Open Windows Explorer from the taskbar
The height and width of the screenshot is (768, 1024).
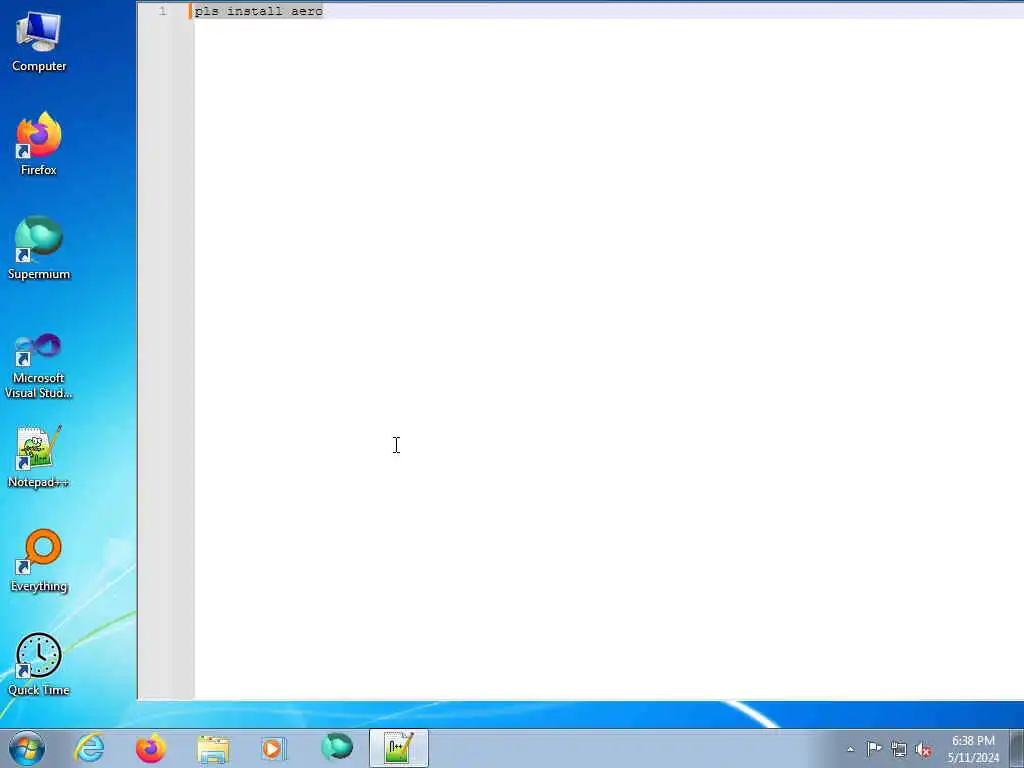click(x=213, y=748)
